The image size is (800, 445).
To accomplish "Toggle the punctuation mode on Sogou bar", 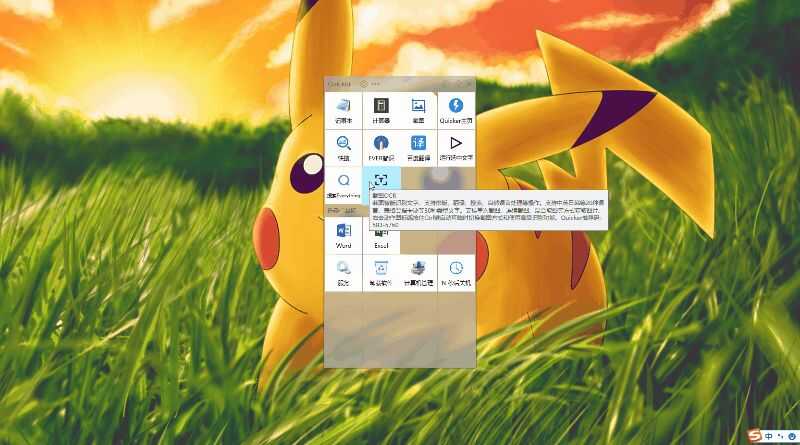I will 781,436.
